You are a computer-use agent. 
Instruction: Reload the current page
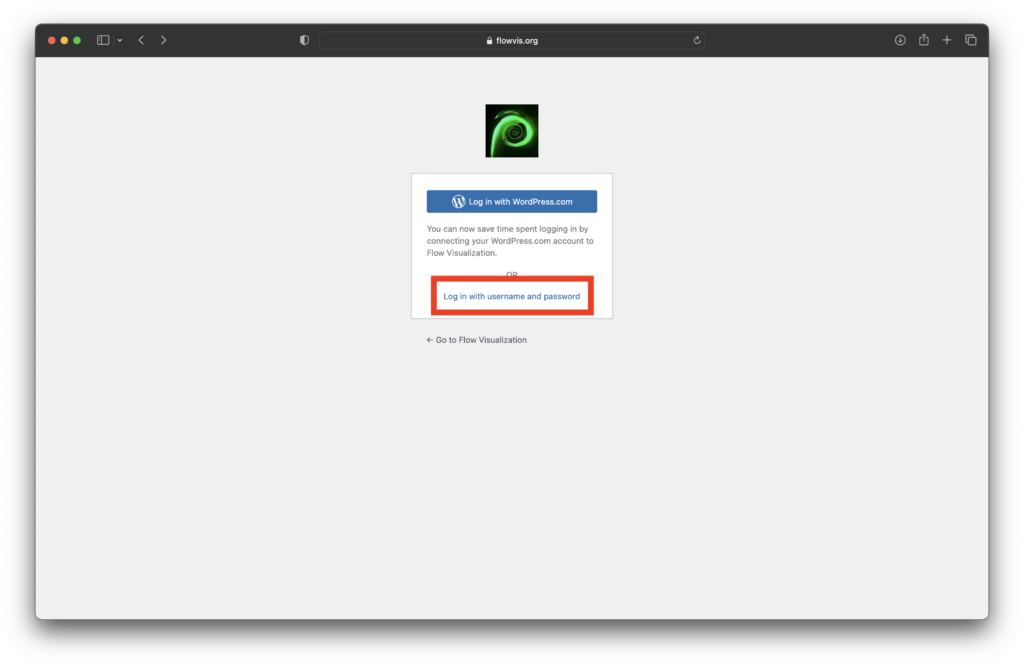[x=697, y=40]
